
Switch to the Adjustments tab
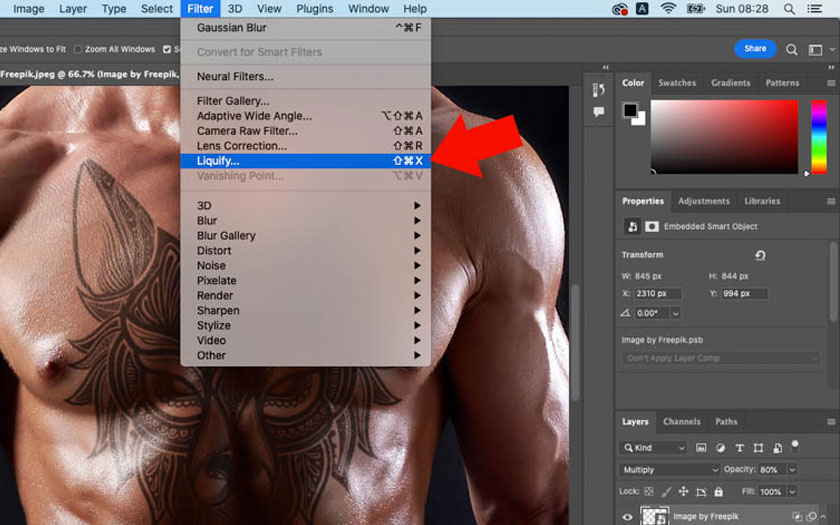(x=703, y=201)
